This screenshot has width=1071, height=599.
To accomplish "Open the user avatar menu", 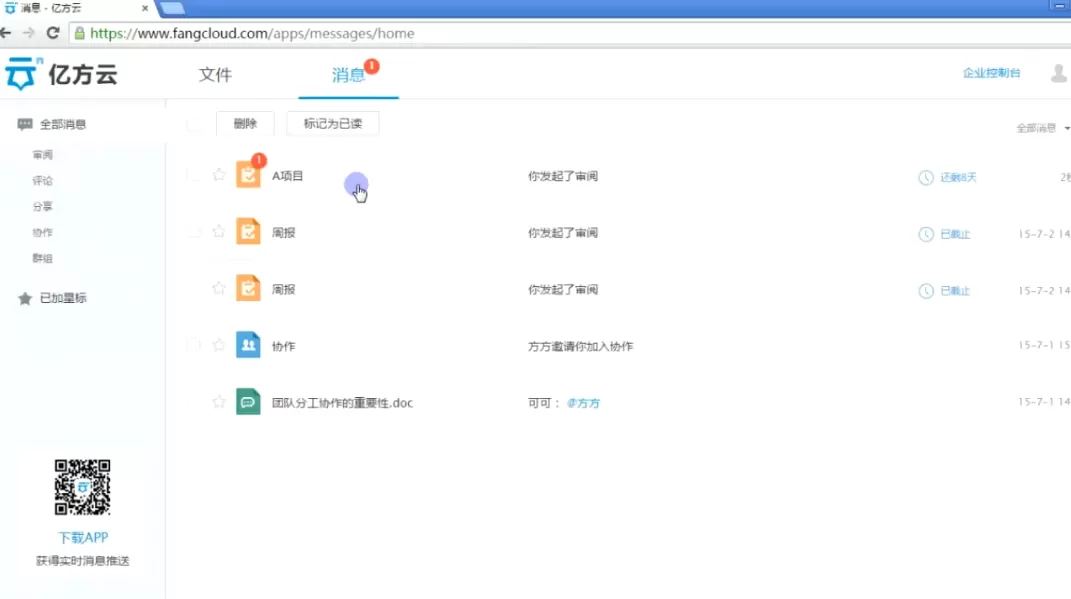I will [x=1059, y=73].
